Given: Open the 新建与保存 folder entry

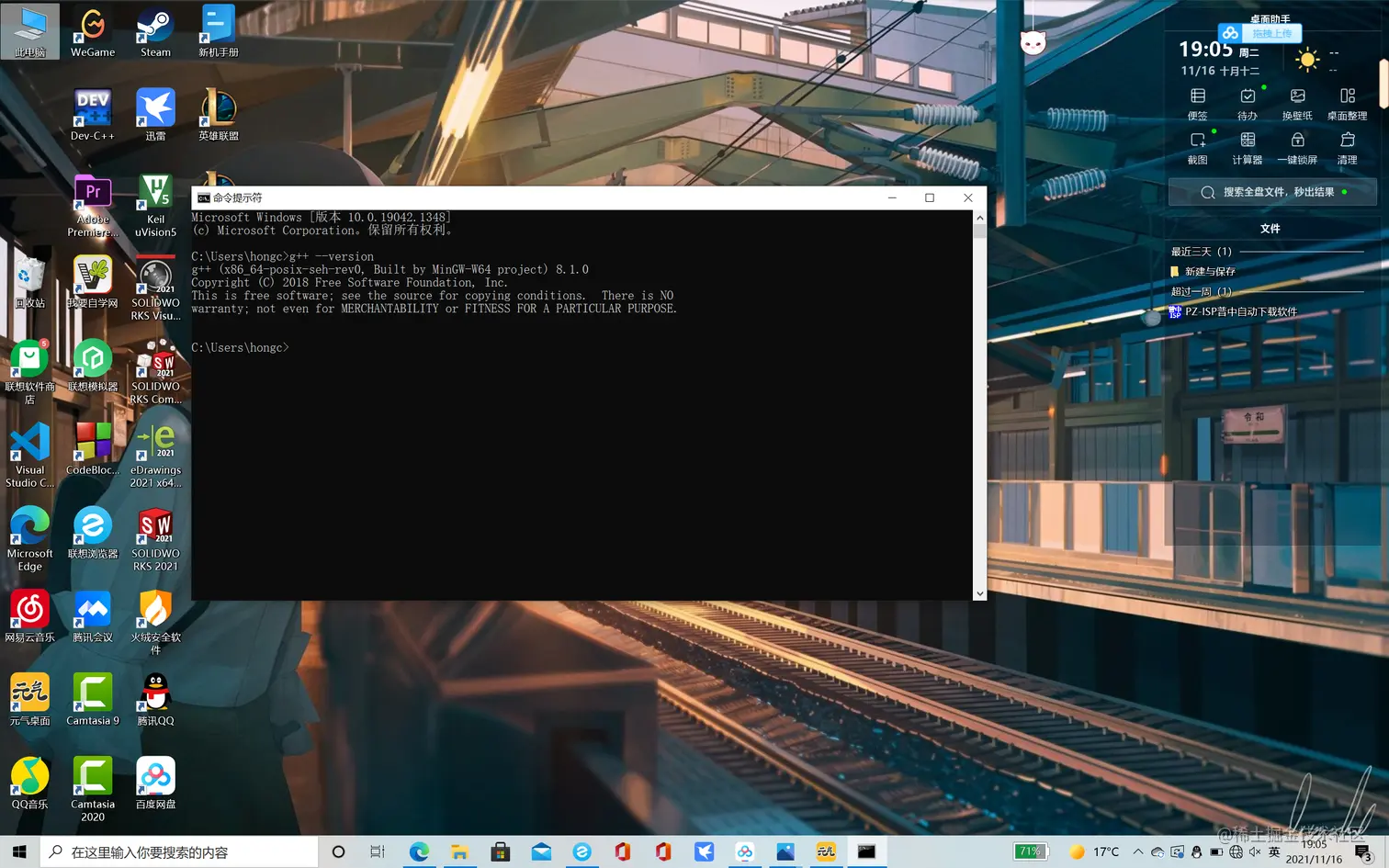Looking at the screenshot, I should click(1203, 272).
